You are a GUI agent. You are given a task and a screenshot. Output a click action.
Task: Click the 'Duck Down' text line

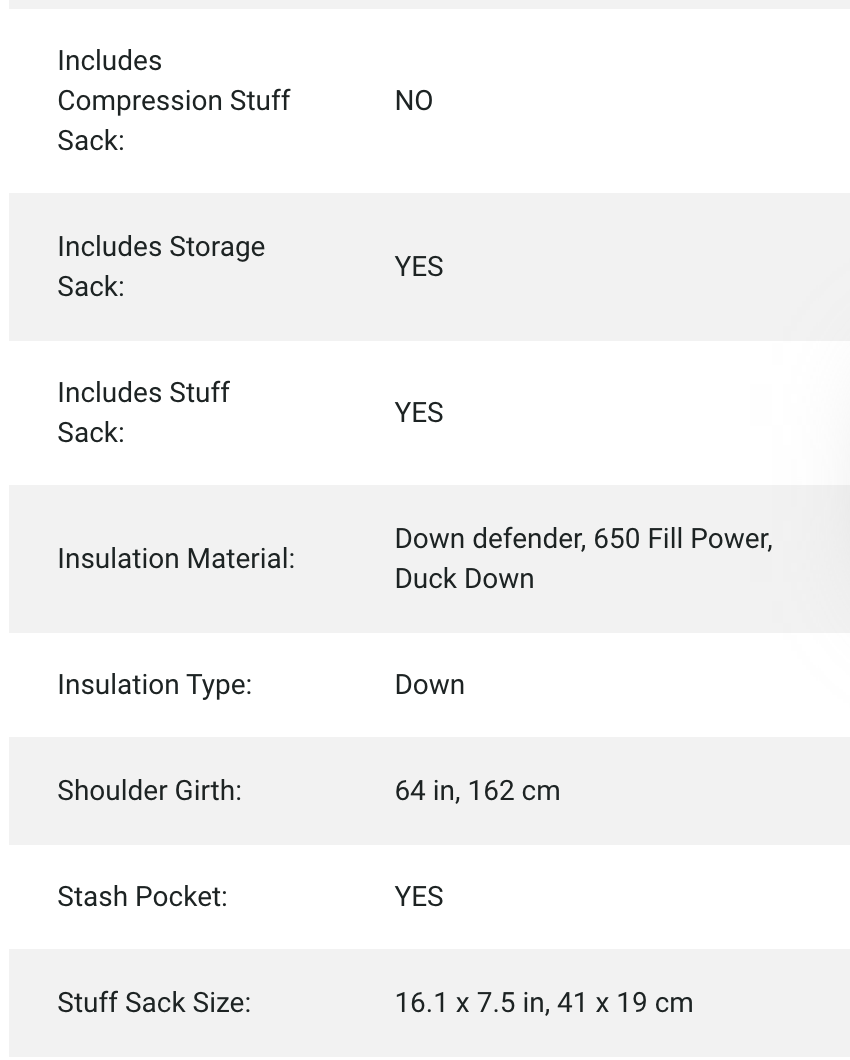(464, 578)
